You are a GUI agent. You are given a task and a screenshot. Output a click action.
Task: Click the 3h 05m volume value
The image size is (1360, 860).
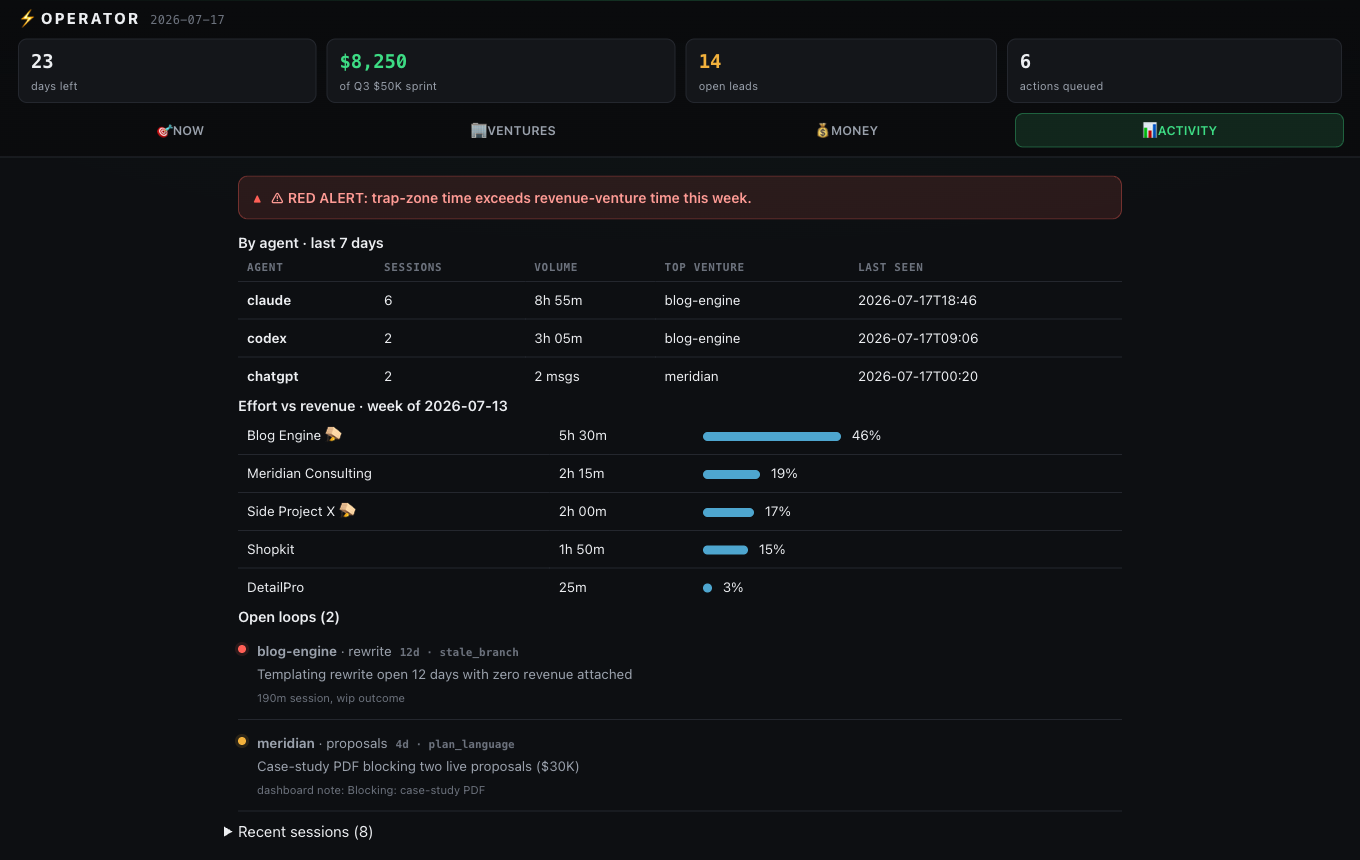point(558,338)
